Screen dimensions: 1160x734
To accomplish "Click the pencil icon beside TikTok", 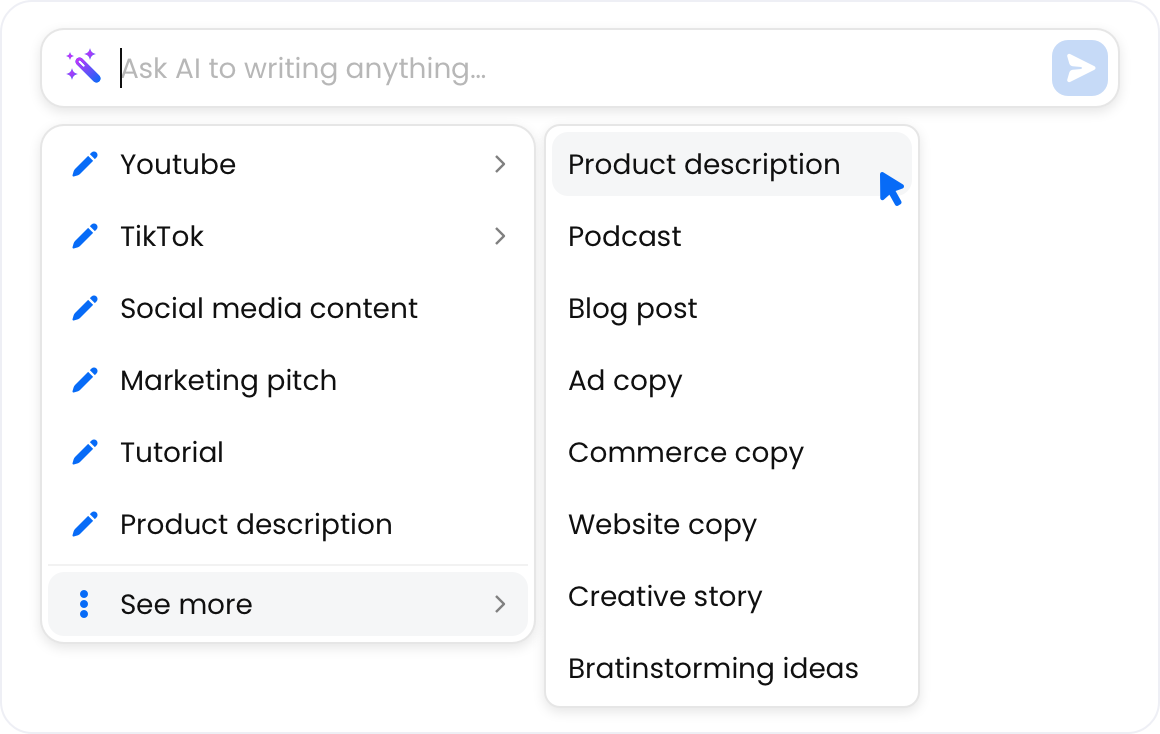I will pos(85,236).
